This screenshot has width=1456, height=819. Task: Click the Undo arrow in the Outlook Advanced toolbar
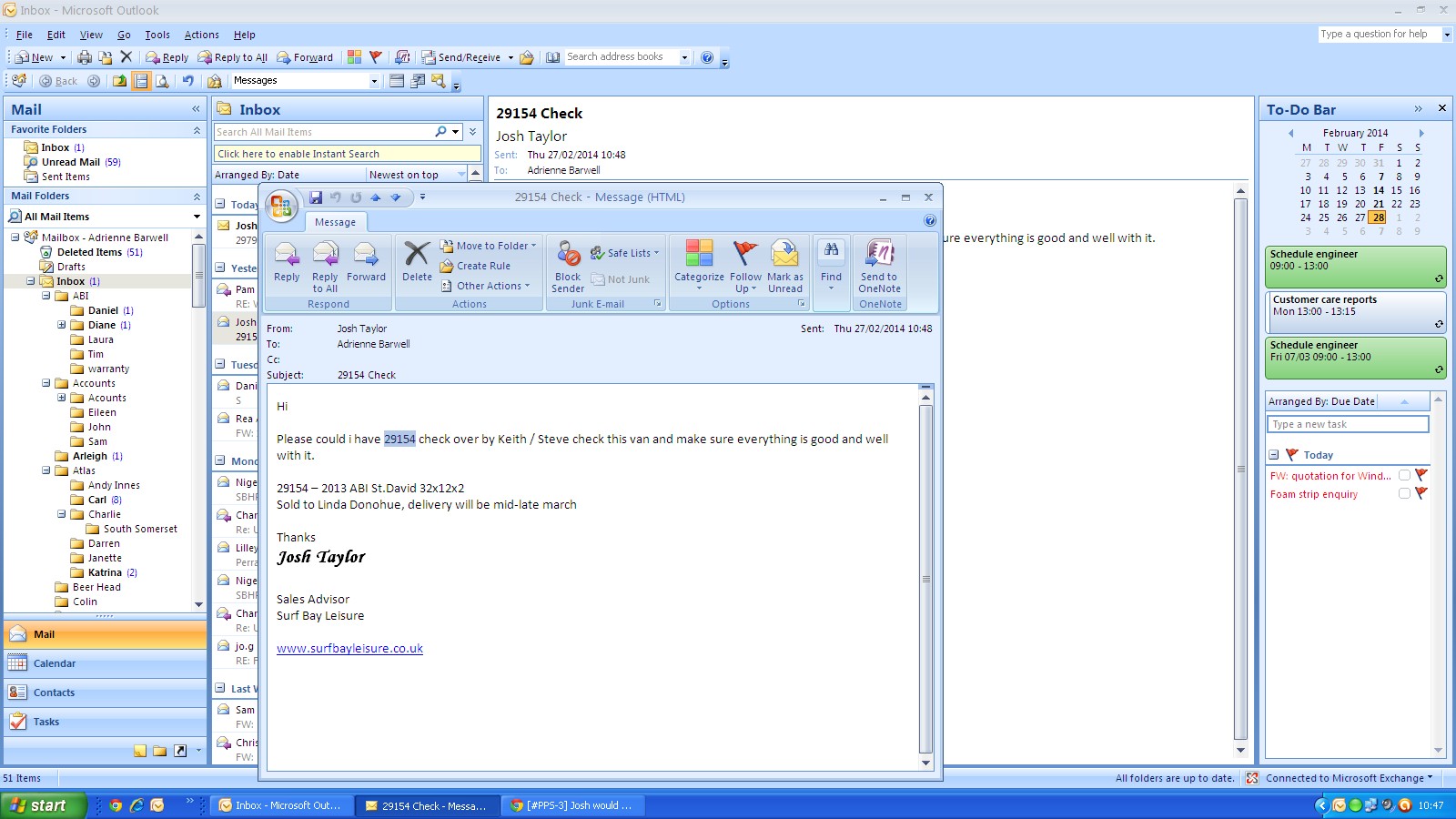click(x=187, y=81)
